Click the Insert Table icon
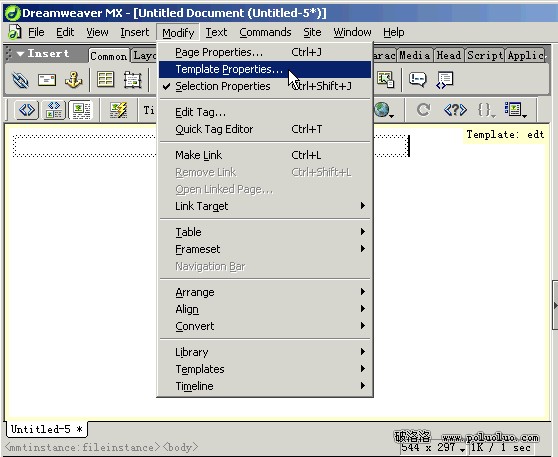Image resolution: width=558 pixels, height=457 pixels. [105, 79]
